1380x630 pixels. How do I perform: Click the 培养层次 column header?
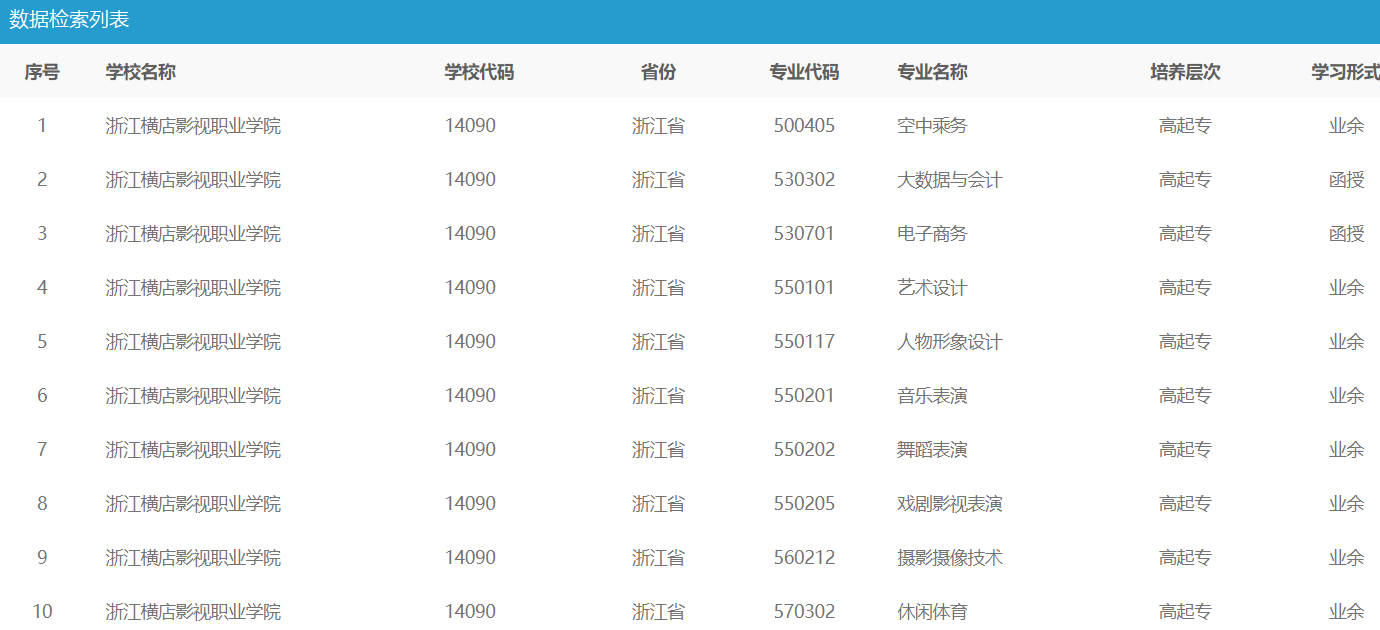tap(1185, 72)
